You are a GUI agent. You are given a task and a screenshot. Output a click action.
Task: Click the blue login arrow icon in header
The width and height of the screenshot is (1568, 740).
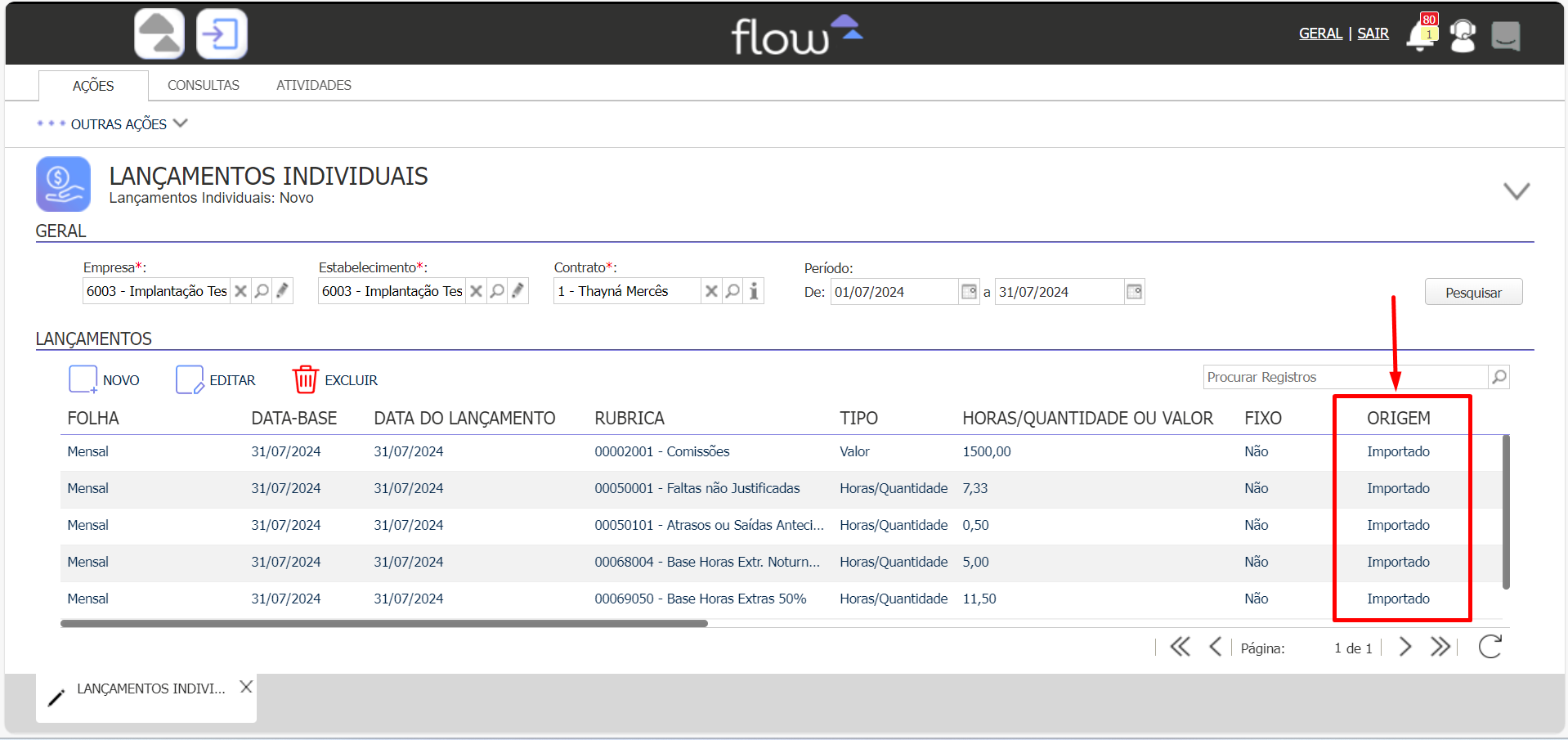222,34
